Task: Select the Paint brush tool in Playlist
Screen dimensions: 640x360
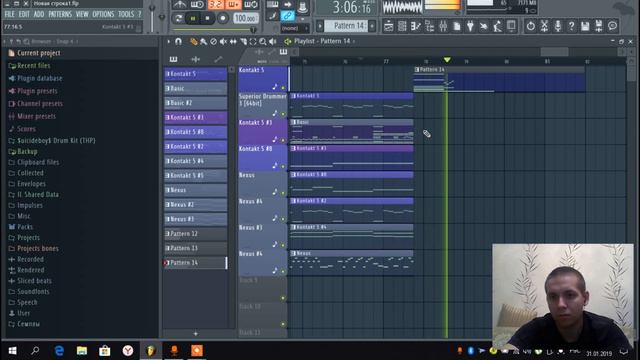Action: coord(203,42)
